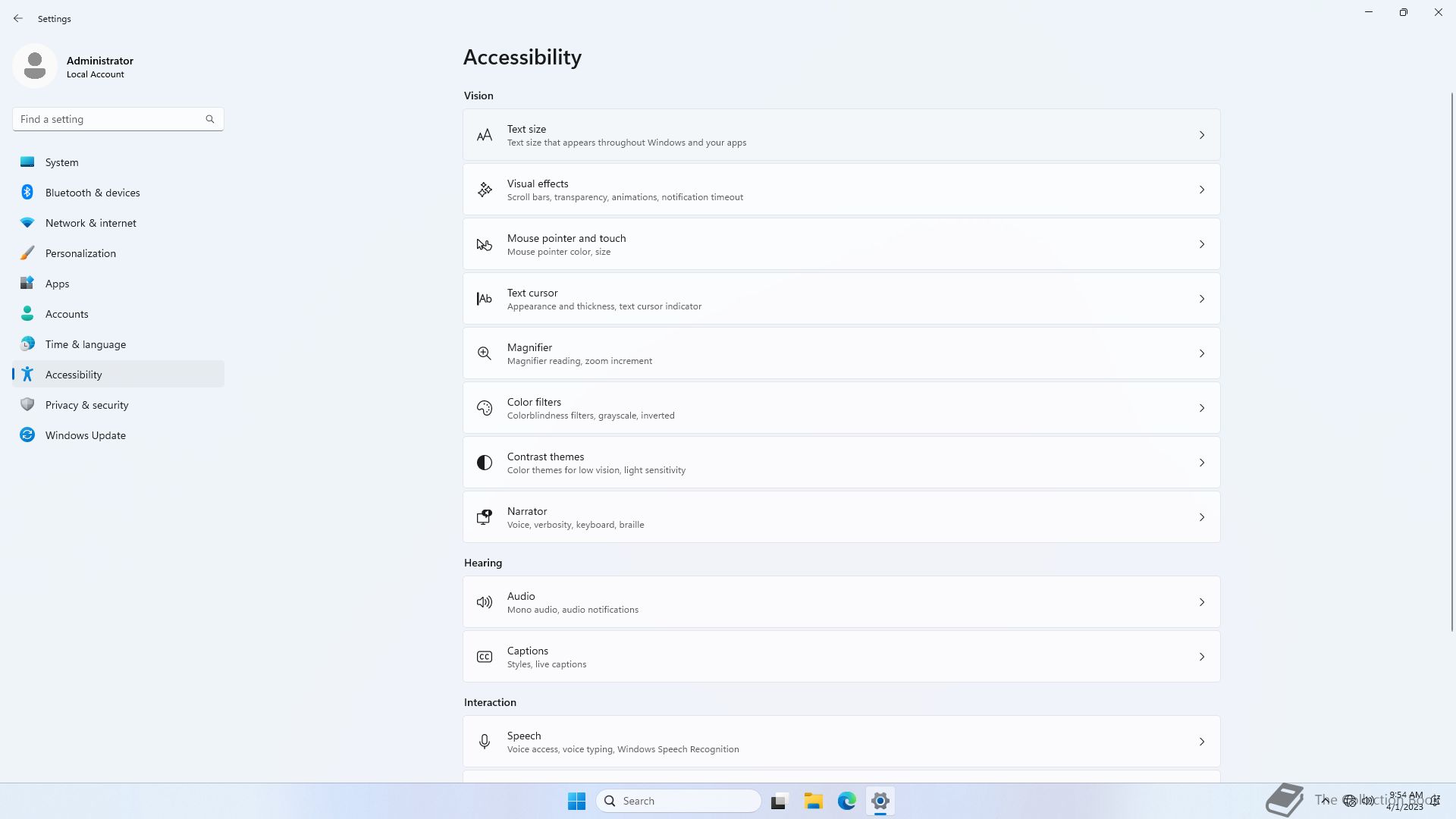Expand the Visual effects row chevron

coord(1202,190)
